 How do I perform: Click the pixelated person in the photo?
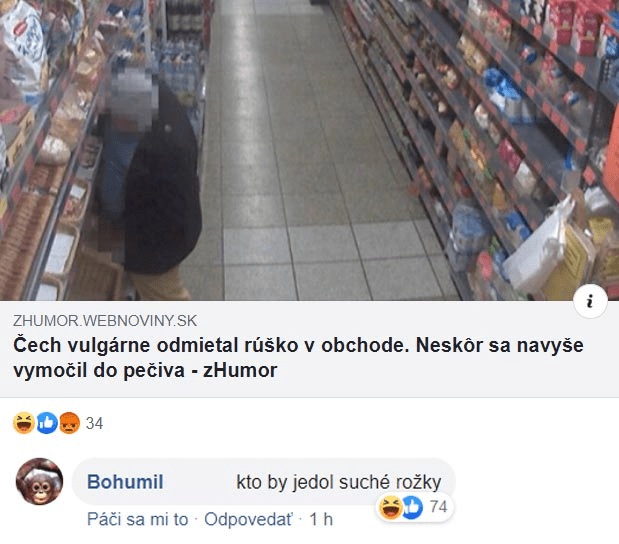pyautogui.click(x=152, y=178)
